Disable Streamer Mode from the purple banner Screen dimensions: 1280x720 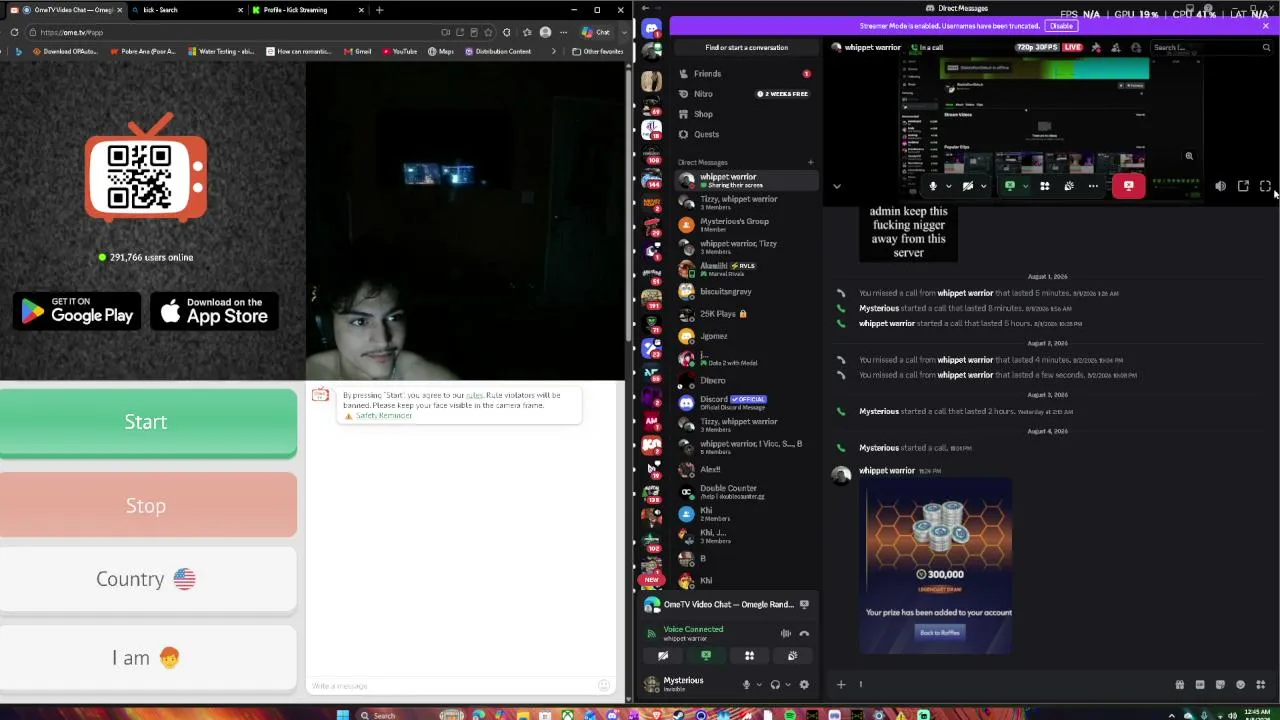(1061, 26)
